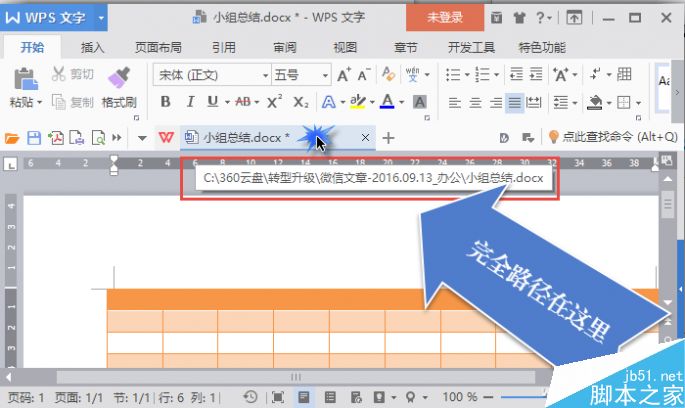Toggle underline formatting
This screenshot has height=408, width=685.
click(x=212, y=102)
